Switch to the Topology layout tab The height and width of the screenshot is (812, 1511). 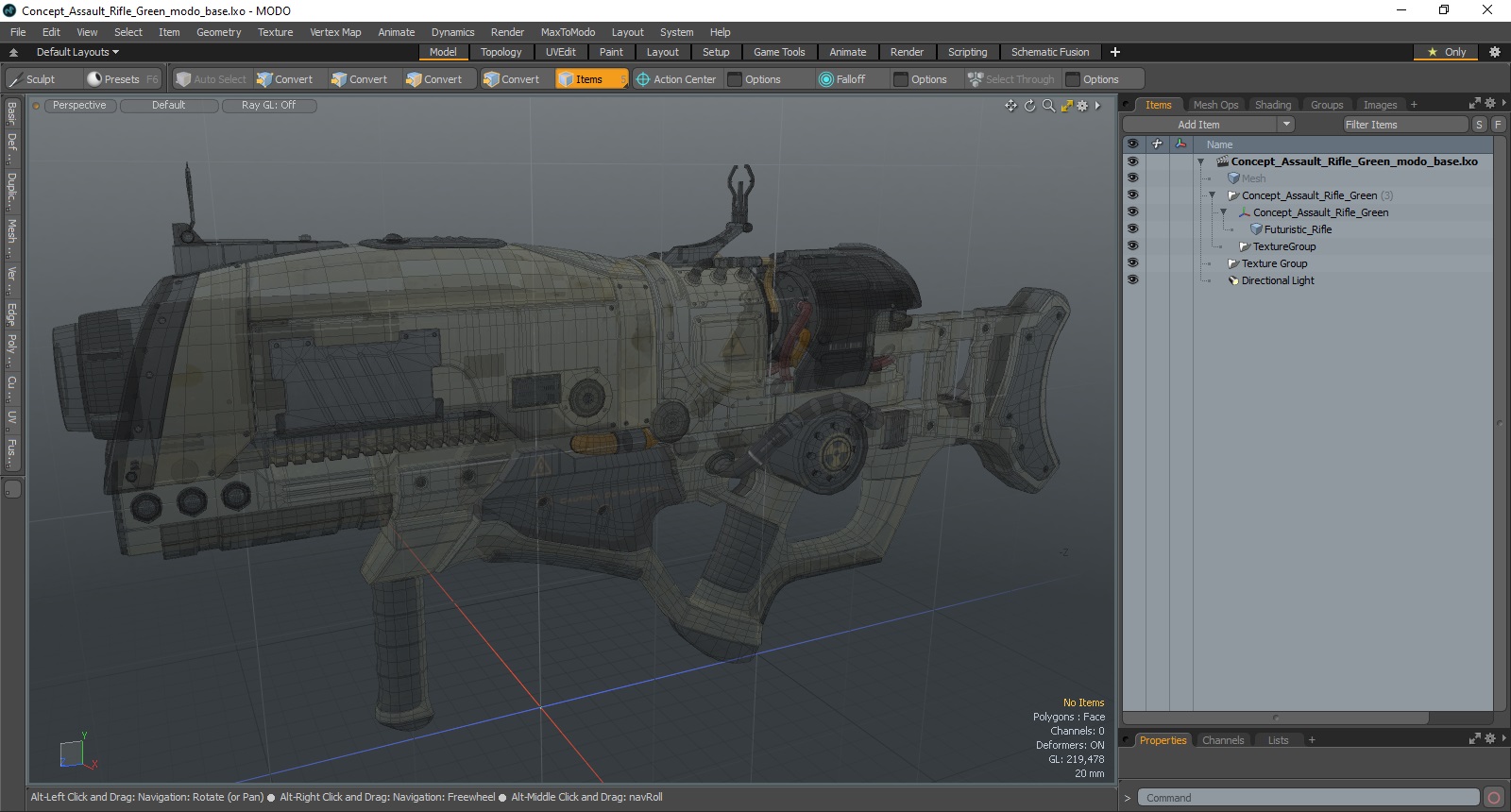tap(501, 52)
